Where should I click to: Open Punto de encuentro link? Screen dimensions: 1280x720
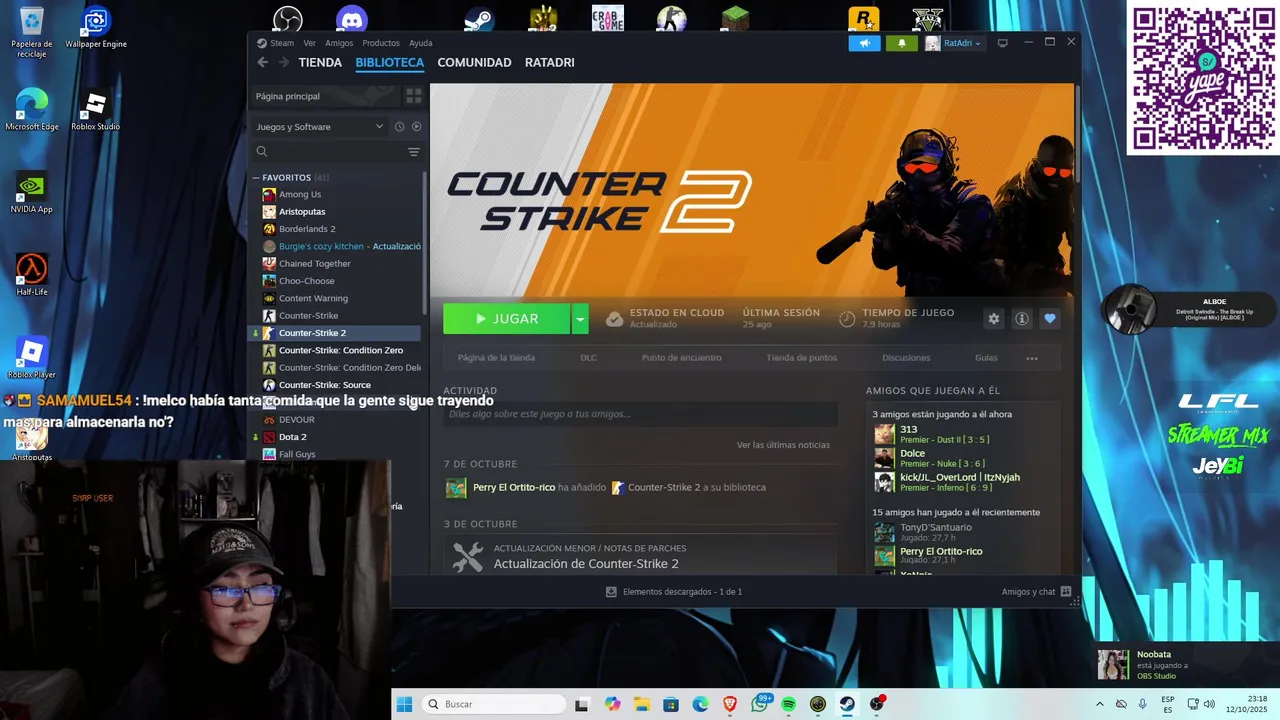681,357
